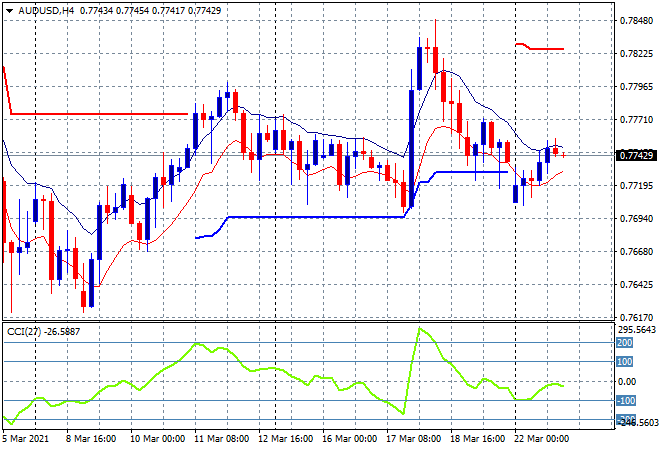
Task: Click the 0.76170 price scale label
Action: click(636, 318)
